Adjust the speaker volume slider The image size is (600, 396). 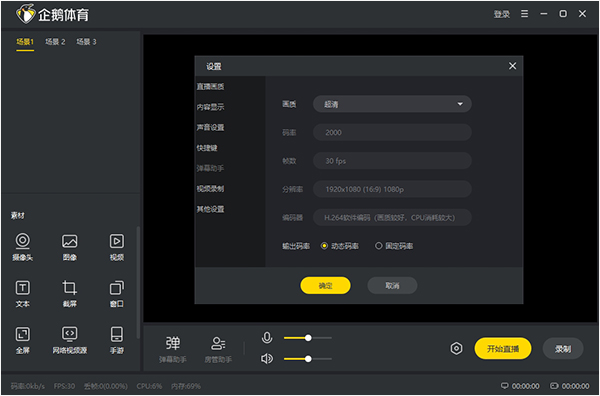click(x=308, y=359)
